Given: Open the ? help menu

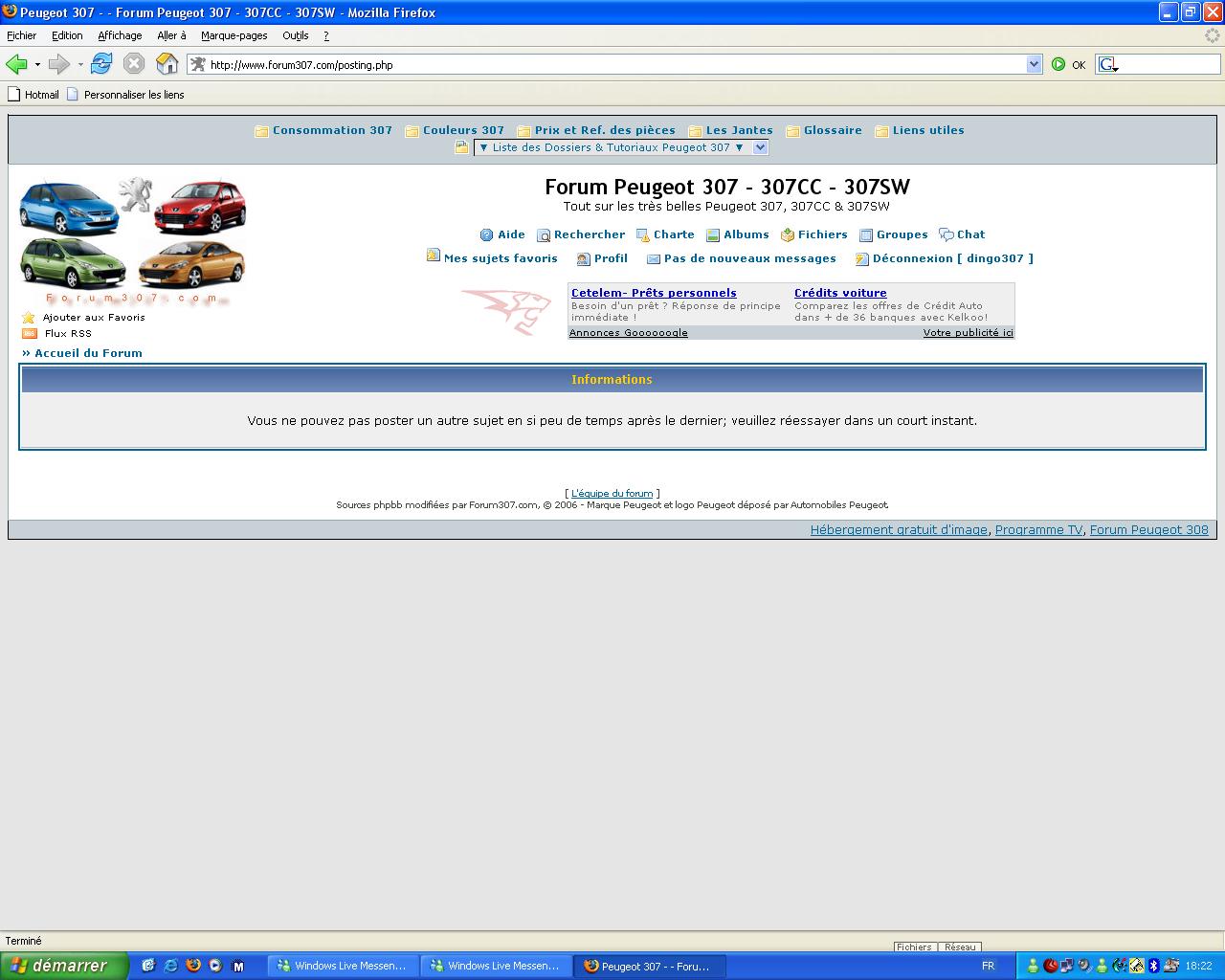Looking at the screenshot, I should 325,35.
